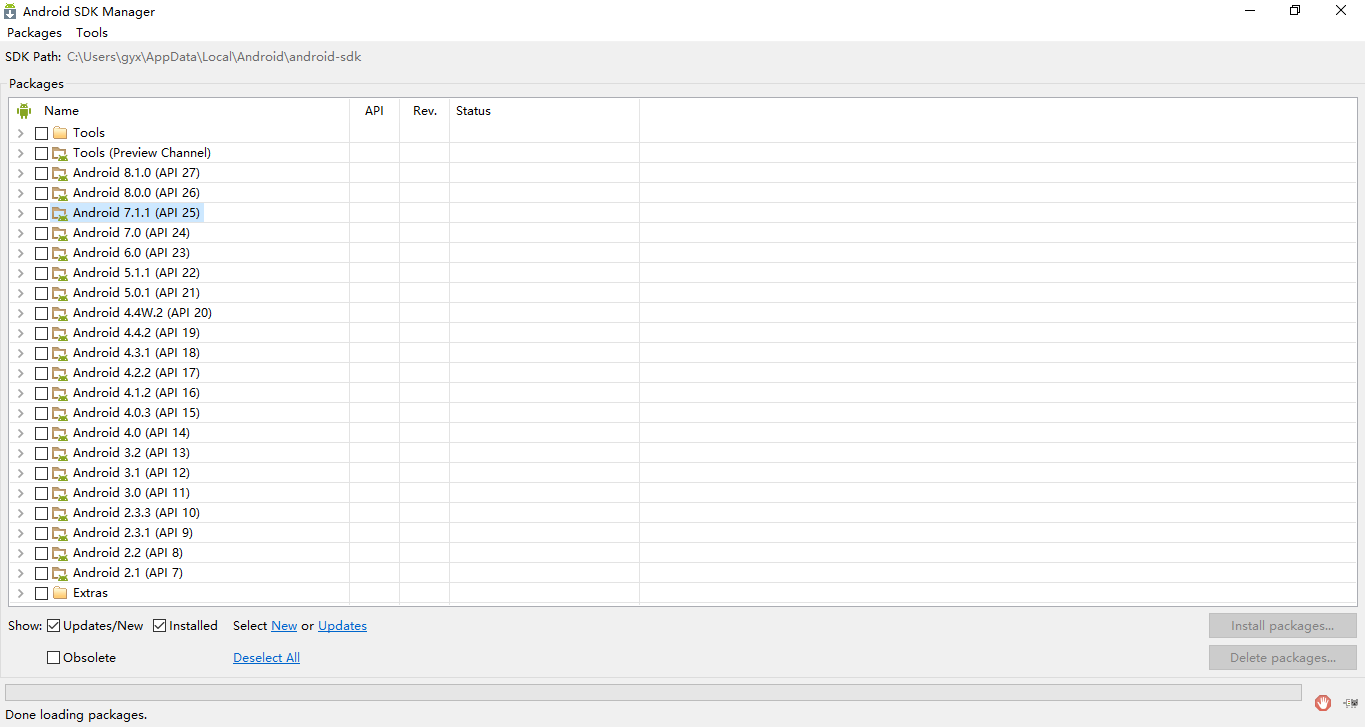Image resolution: width=1365 pixels, height=727 pixels.
Task: Toggle the Updates/New show filter
Action: 54,626
